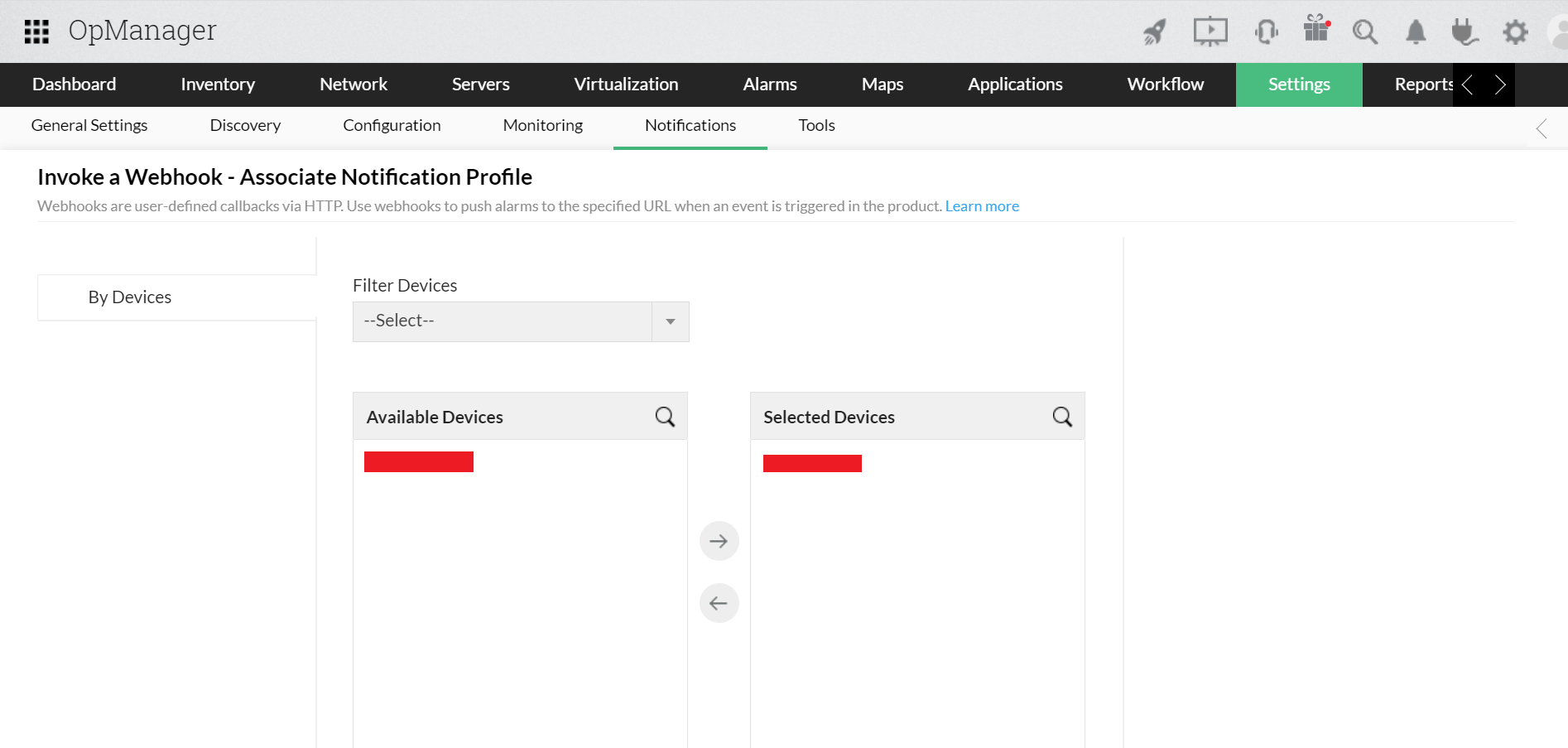Viewport: 1568px width, 748px height.
Task: Select the By Devices option in sidebar
Action: point(129,297)
